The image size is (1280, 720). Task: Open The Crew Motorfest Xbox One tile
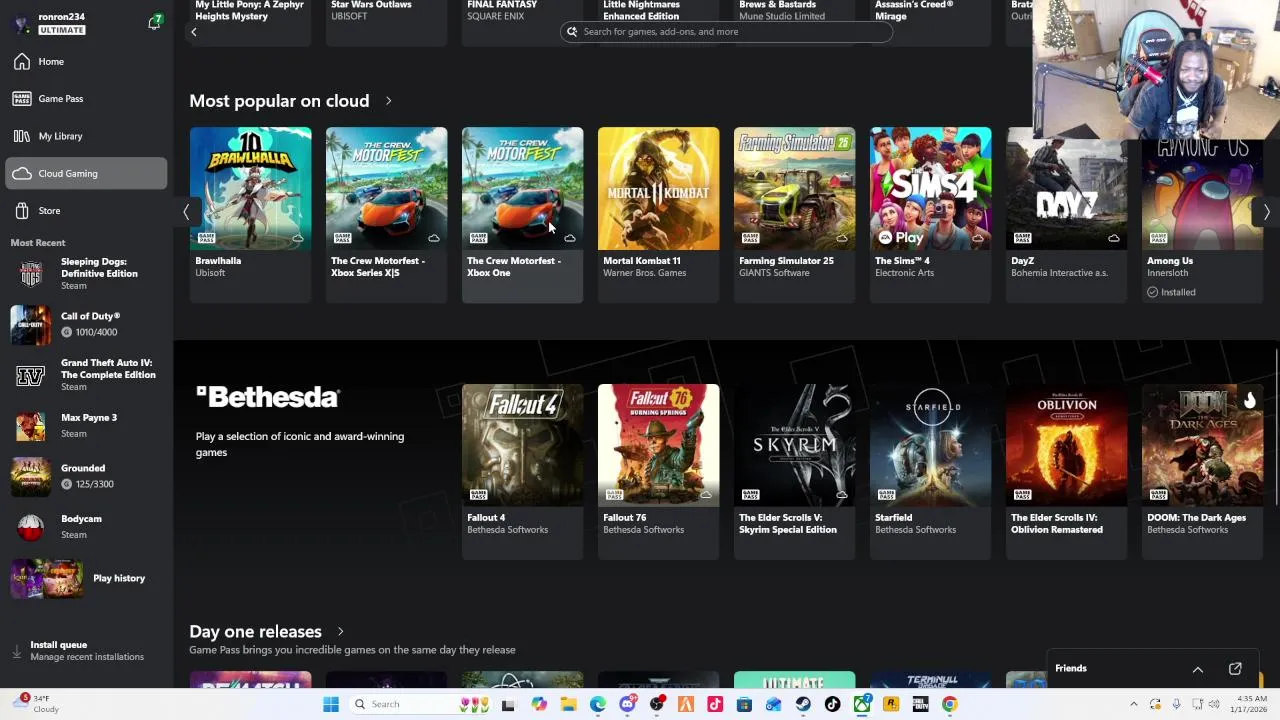(522, 214)
